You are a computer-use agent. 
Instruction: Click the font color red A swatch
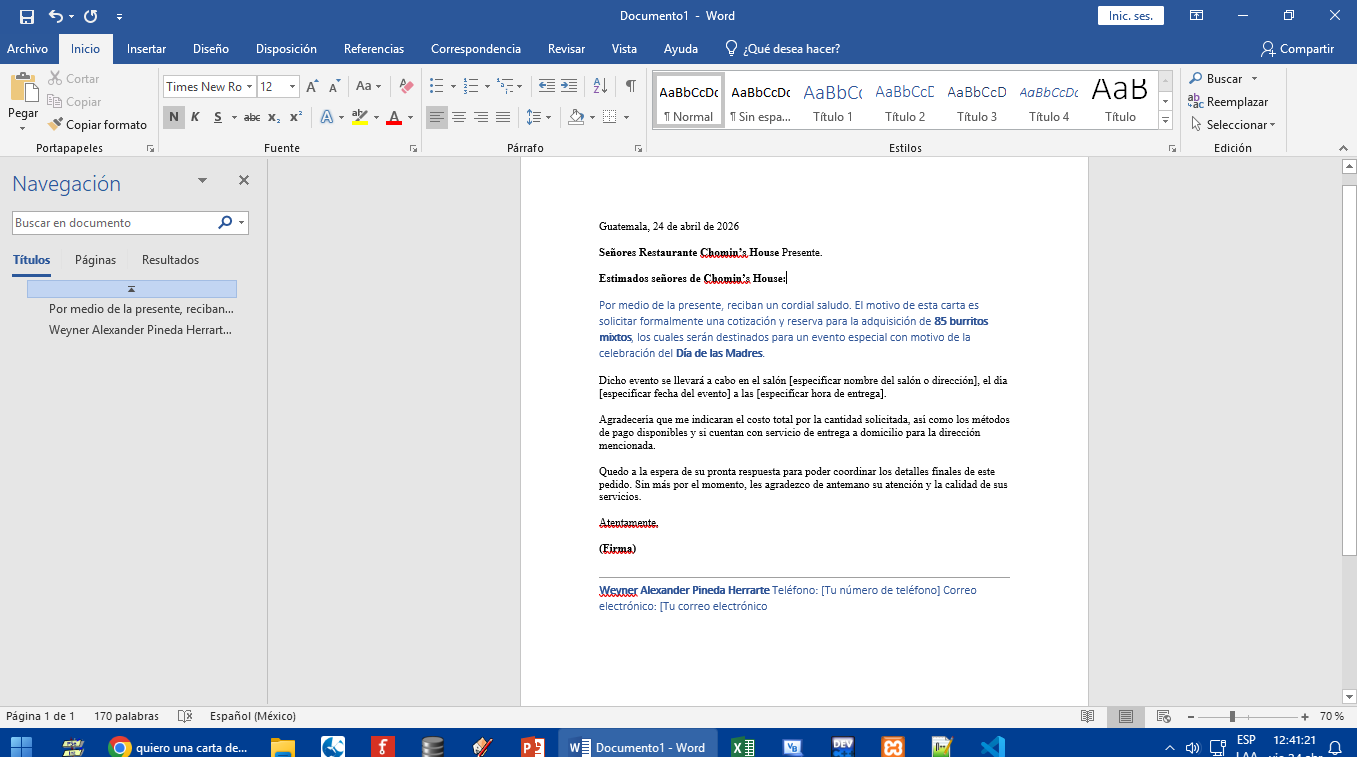tap(394, 117)
